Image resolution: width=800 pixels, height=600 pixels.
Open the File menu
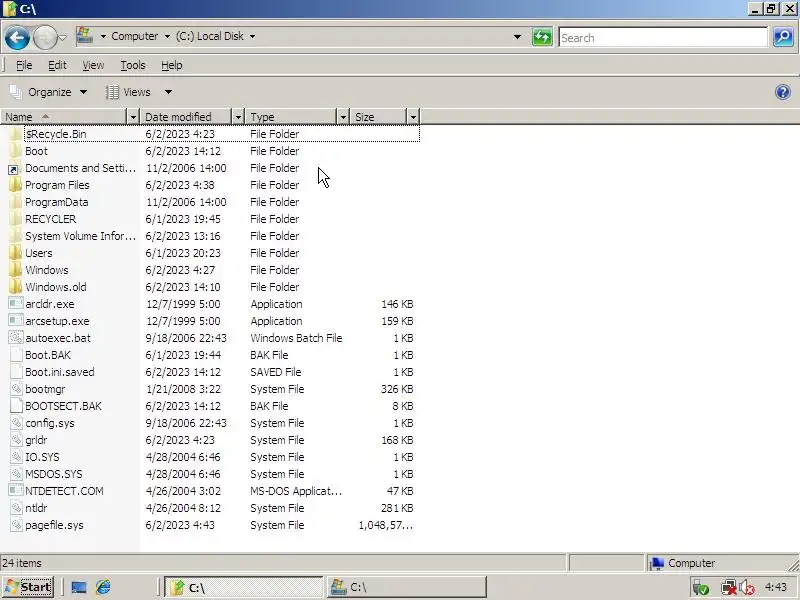click(x=24, y=65)
